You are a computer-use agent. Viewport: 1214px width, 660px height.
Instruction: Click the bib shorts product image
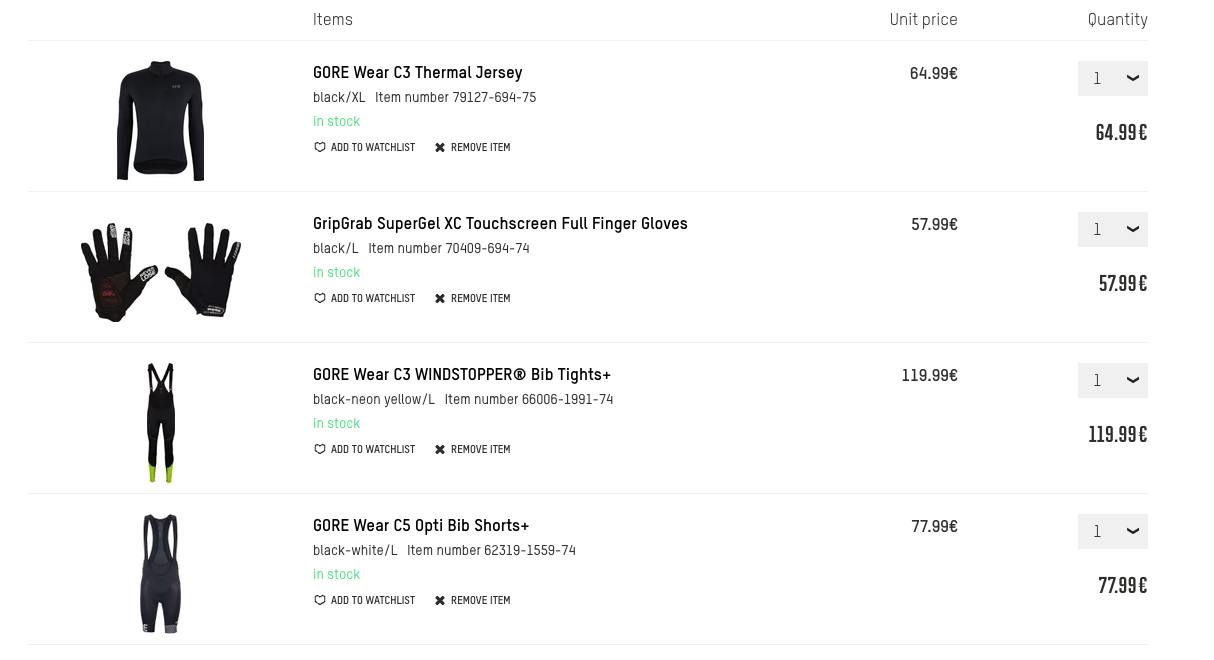pyautogui.click(x=160, y=574)
